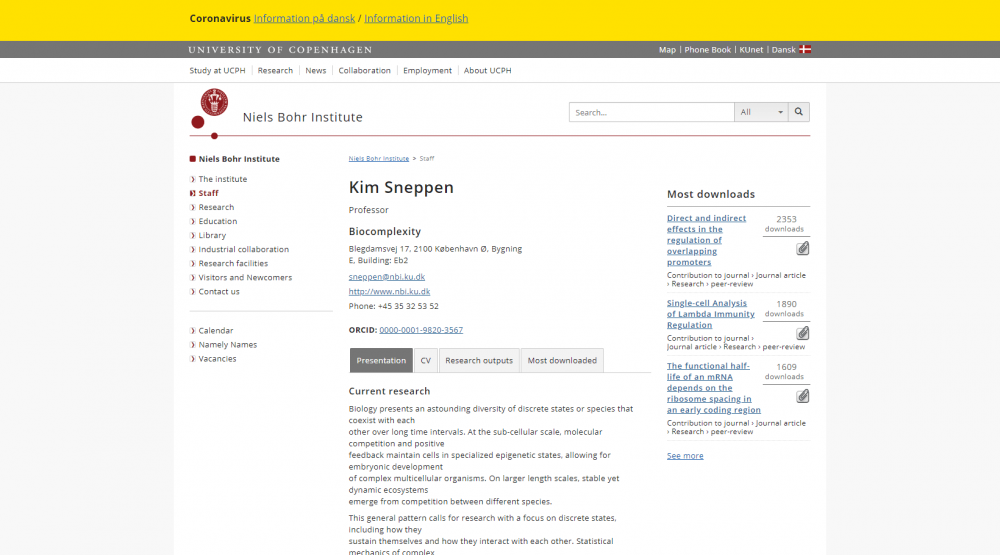The image size is (1000, 555).
Task: Expand the Research facilities sidebar item
Action: click(x=233, y=263)
